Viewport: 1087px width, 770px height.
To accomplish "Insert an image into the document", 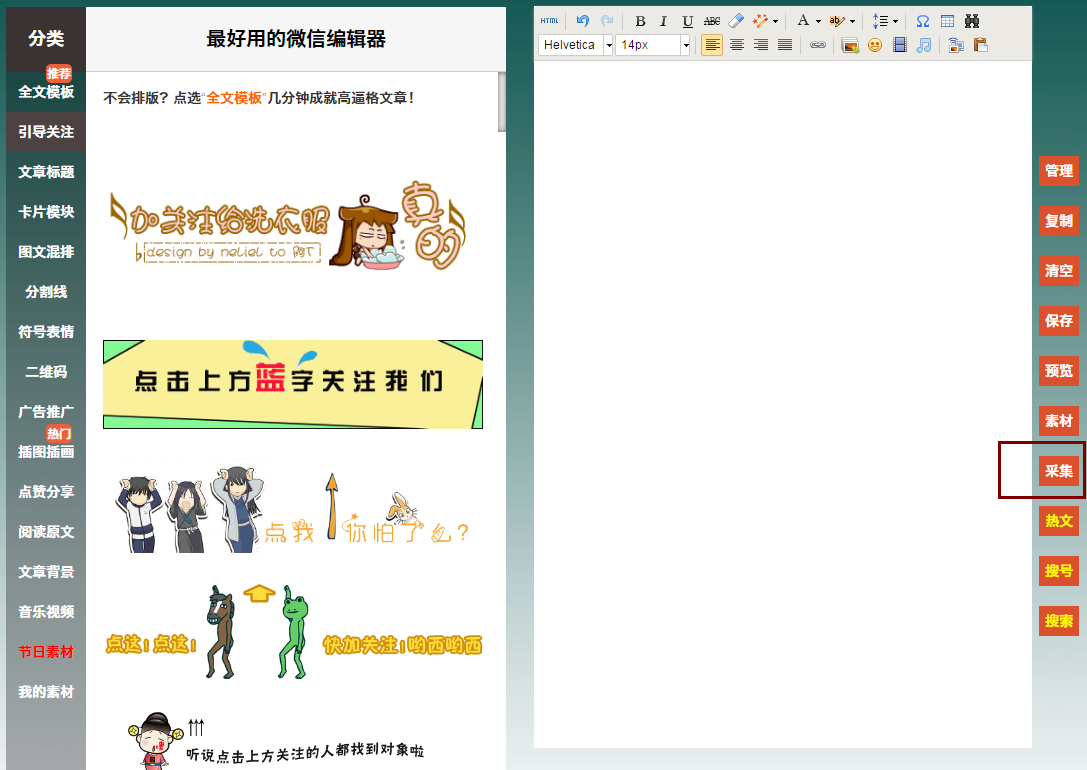I will coord(848,44).
